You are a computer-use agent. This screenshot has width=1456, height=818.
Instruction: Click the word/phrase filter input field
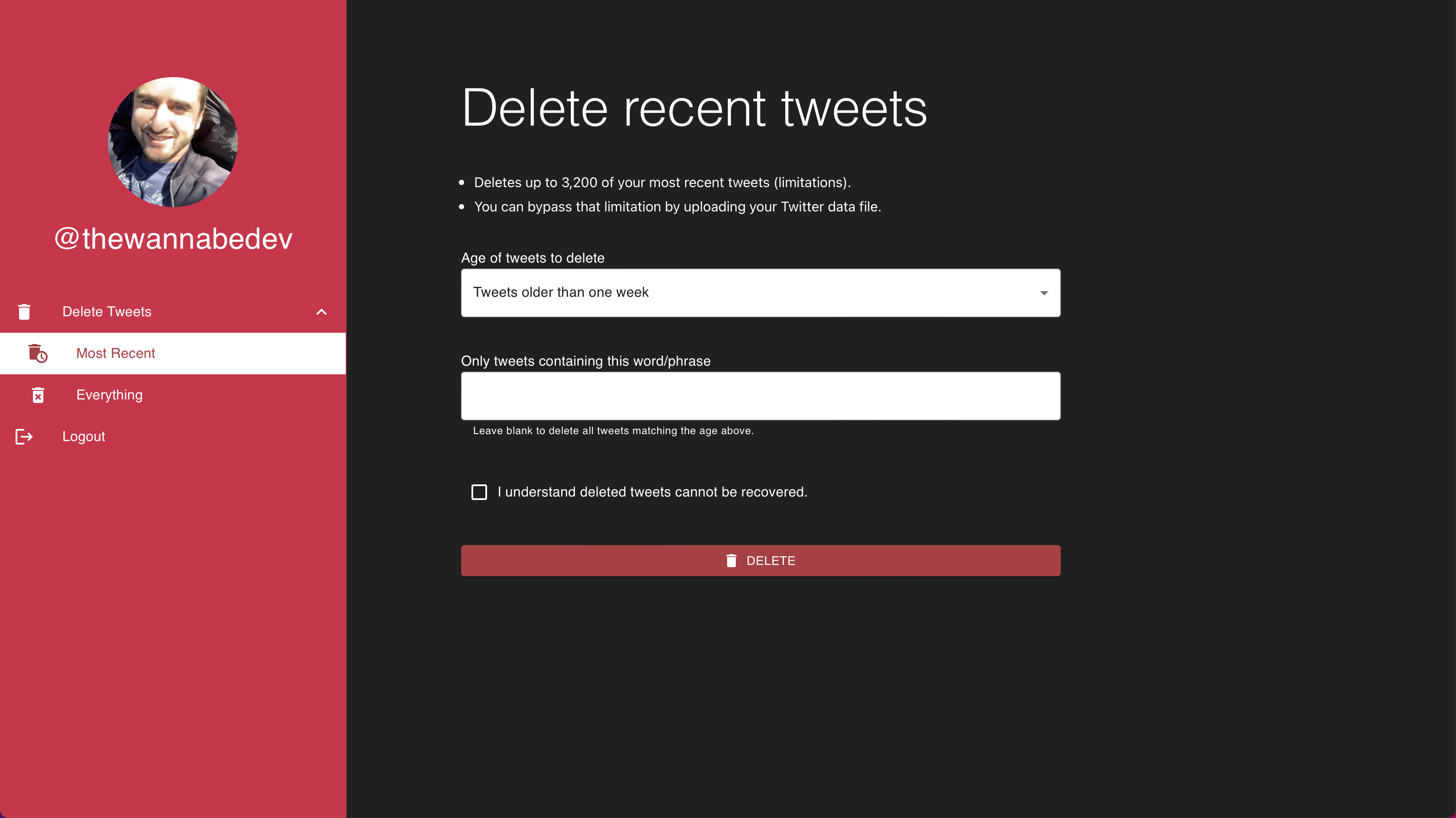(x=760, y=395)
